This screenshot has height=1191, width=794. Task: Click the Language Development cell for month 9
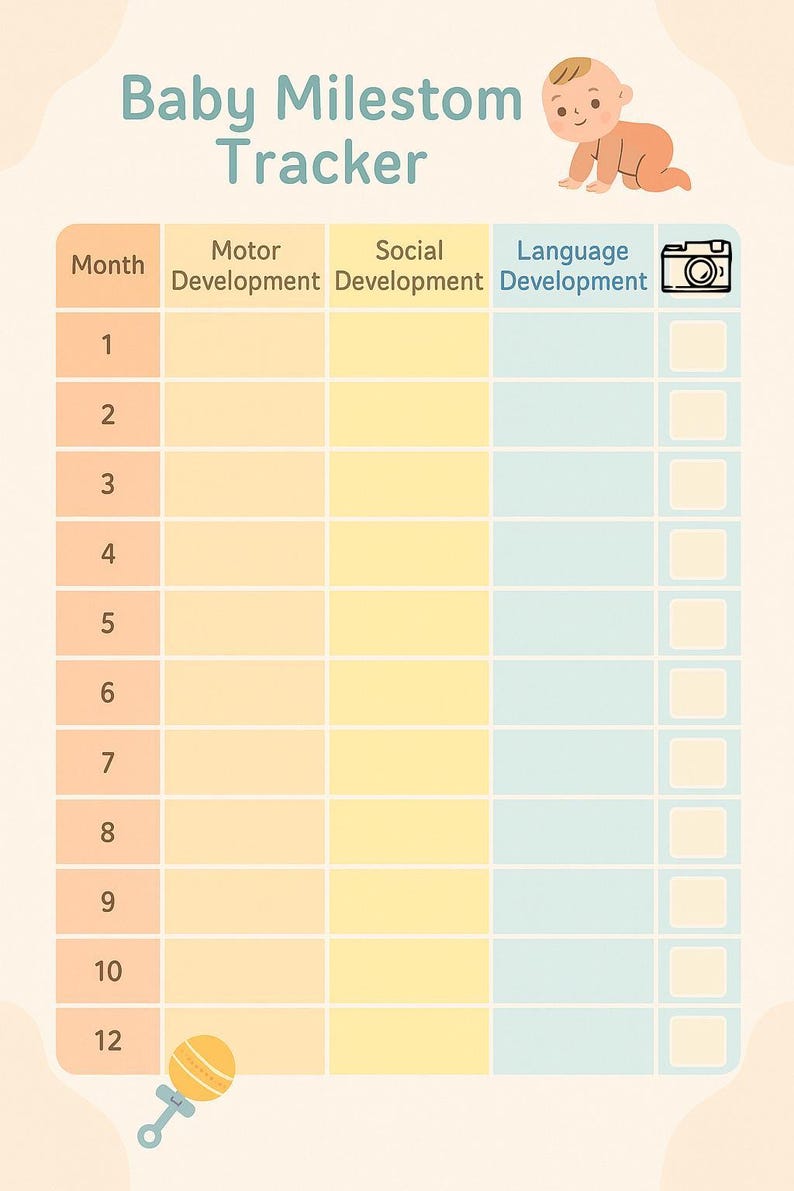(x=573, y=902)
